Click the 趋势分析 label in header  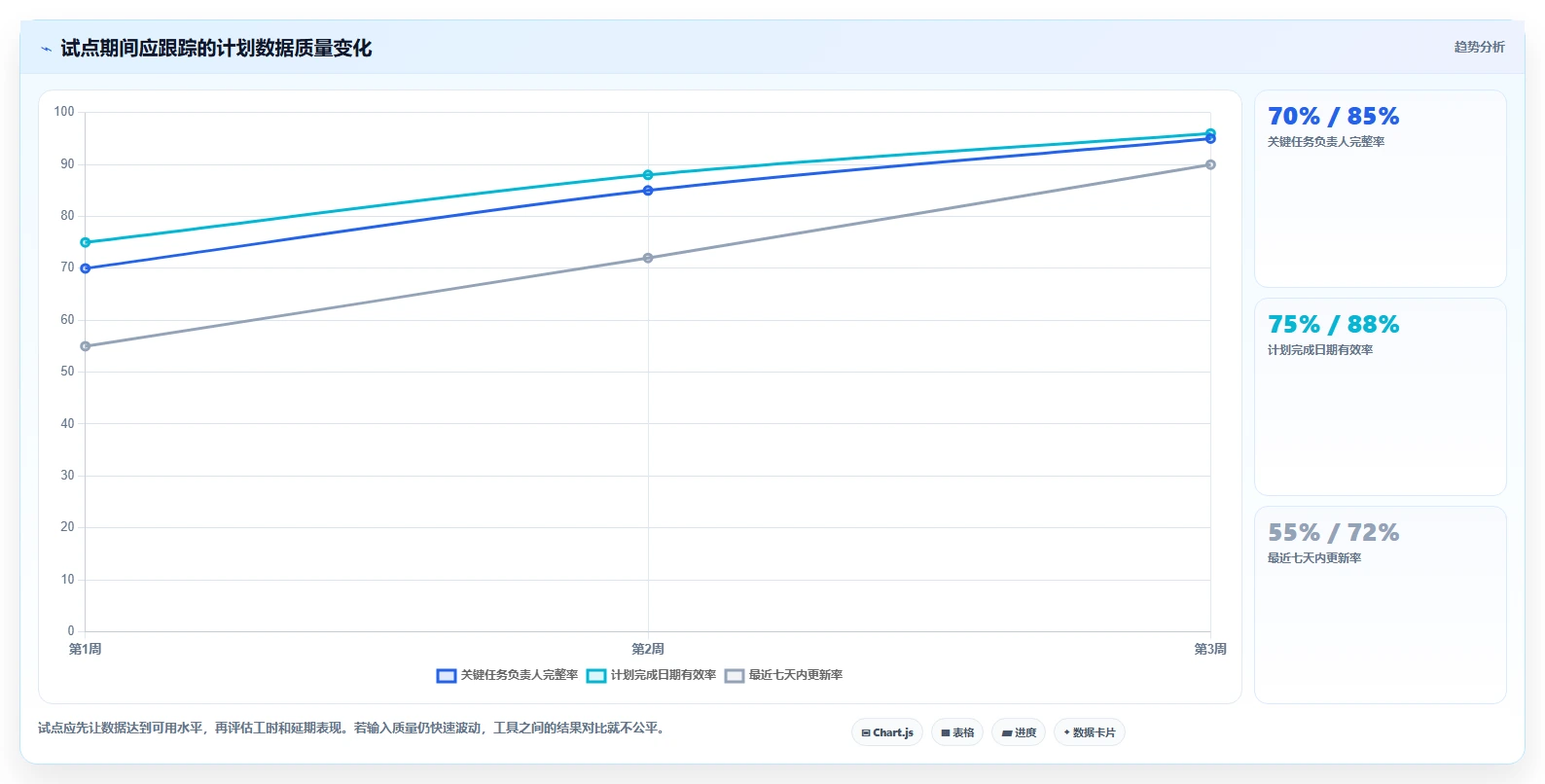tap(1479, 47)
